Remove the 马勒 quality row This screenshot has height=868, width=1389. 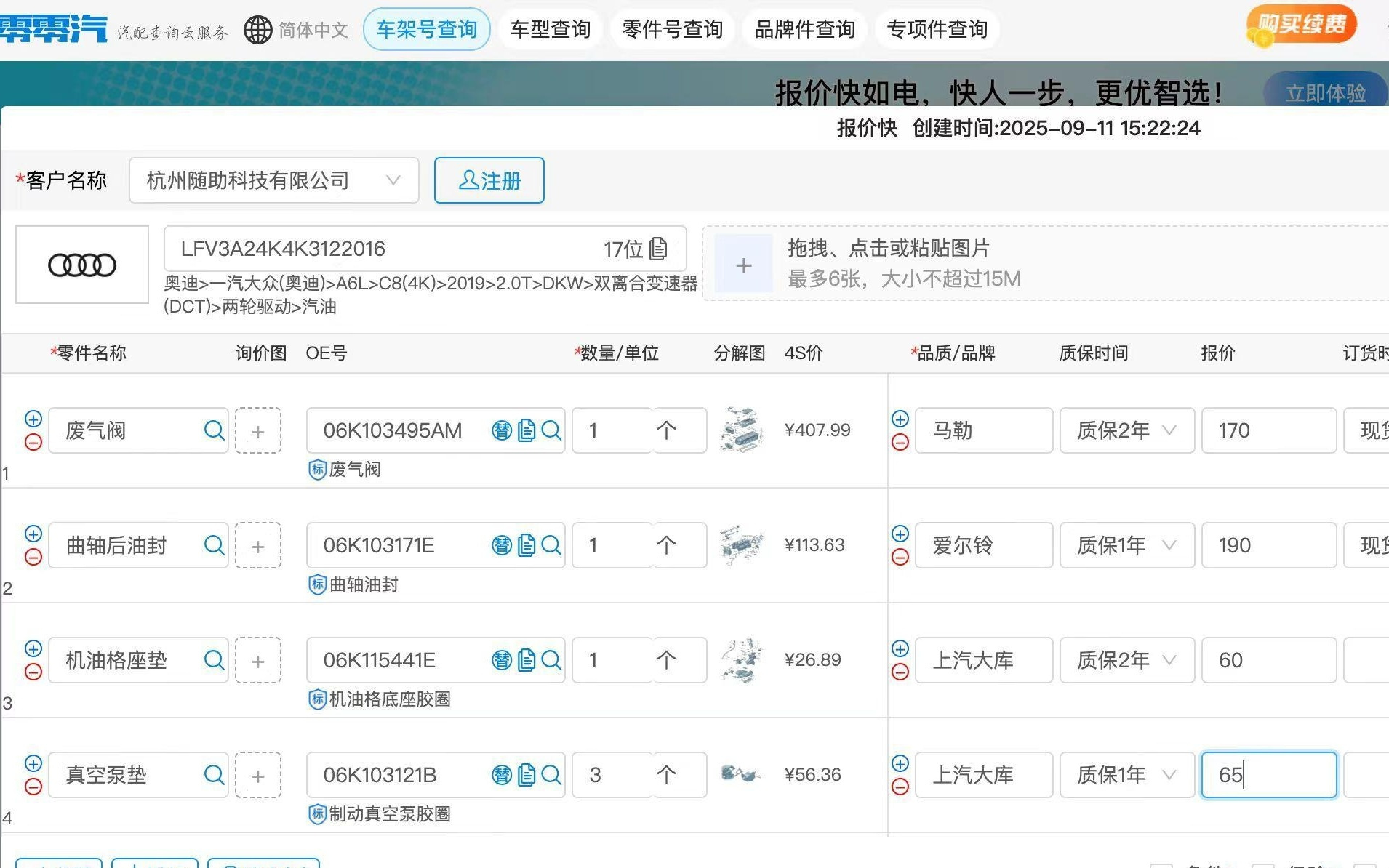tap(900, 442)
